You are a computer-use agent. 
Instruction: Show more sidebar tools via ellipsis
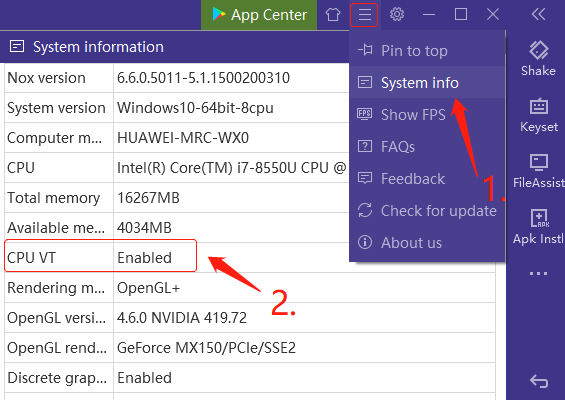pyautogui.click(x=538, y=274)
